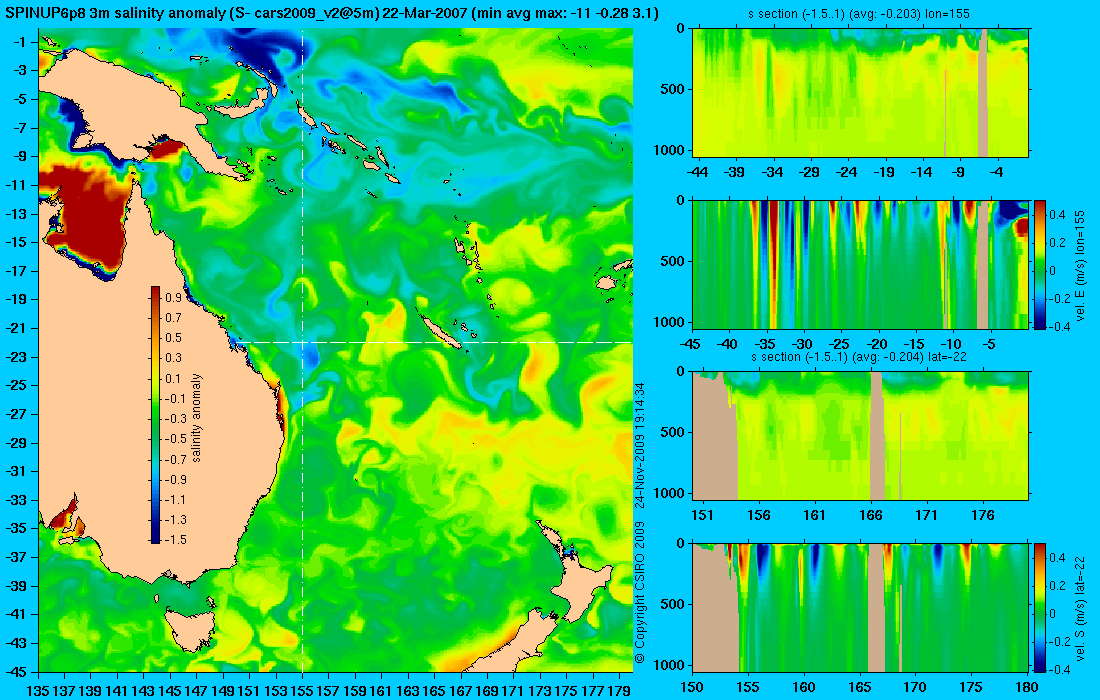
Task: Click the New Caledonia island on the map
Action: click(441, 330)
